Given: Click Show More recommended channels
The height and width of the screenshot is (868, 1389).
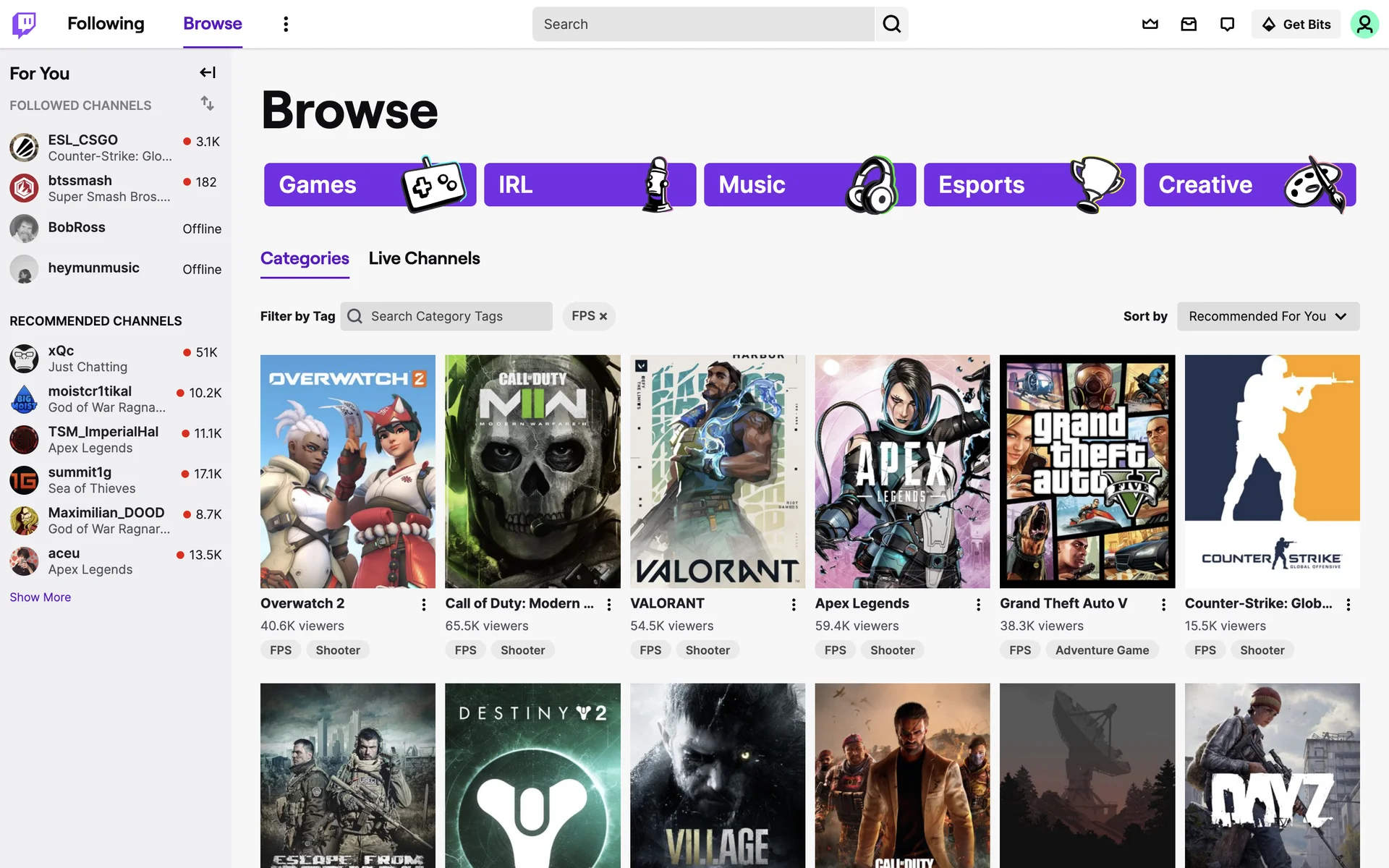Looking at the screenshot, I should (40, 597).
